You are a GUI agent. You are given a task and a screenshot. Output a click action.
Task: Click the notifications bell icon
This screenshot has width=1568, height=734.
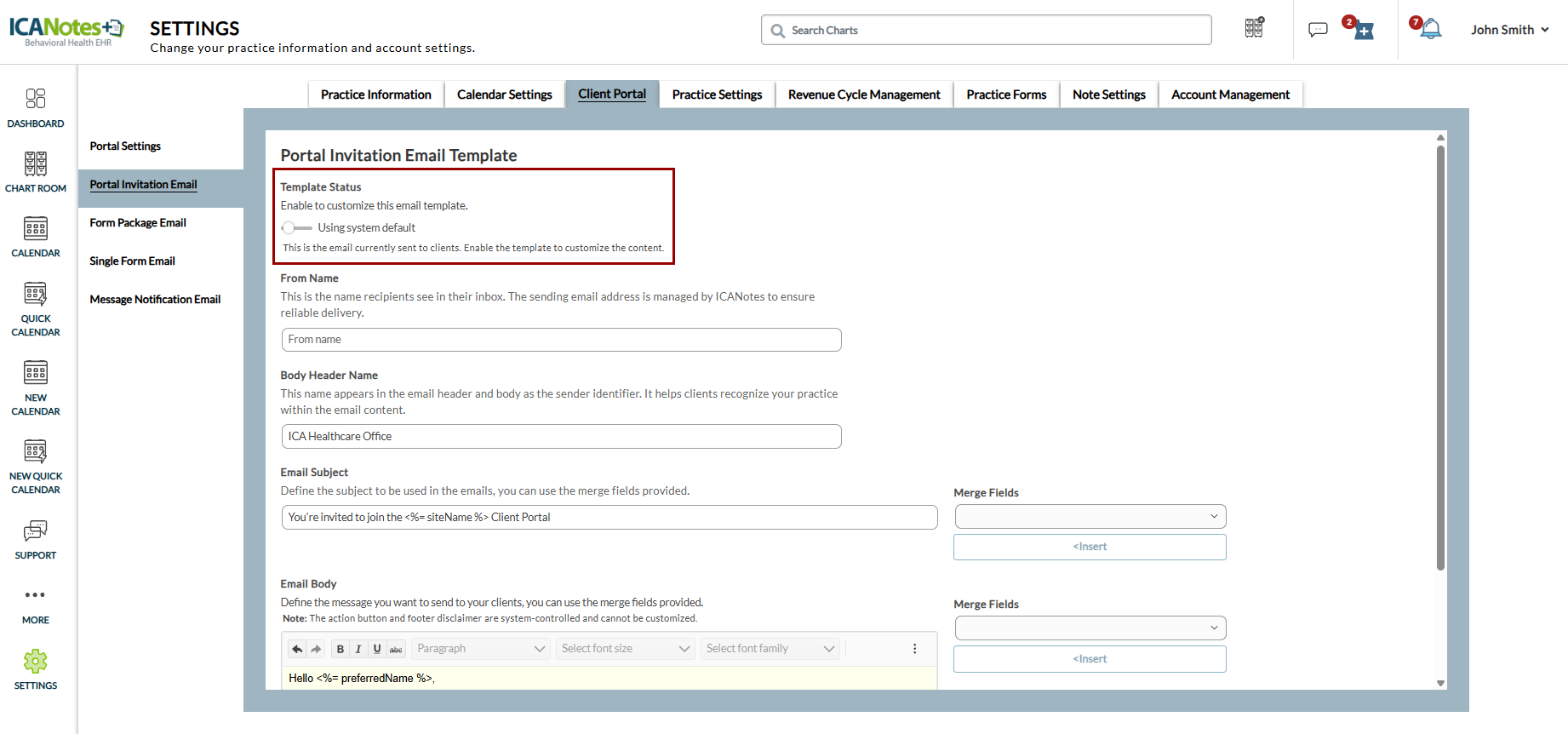pyautogui.click(x=1431, y=29)
